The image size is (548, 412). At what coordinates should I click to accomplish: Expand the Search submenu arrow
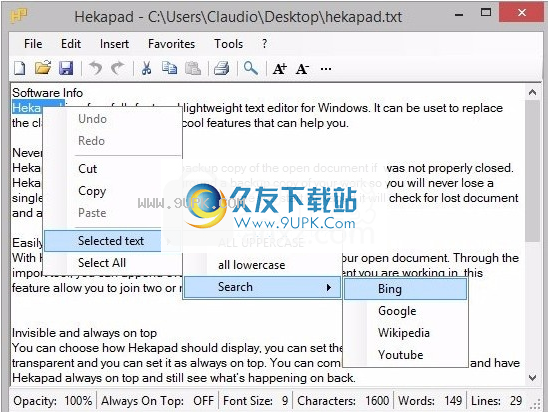(x=329, y=287)
